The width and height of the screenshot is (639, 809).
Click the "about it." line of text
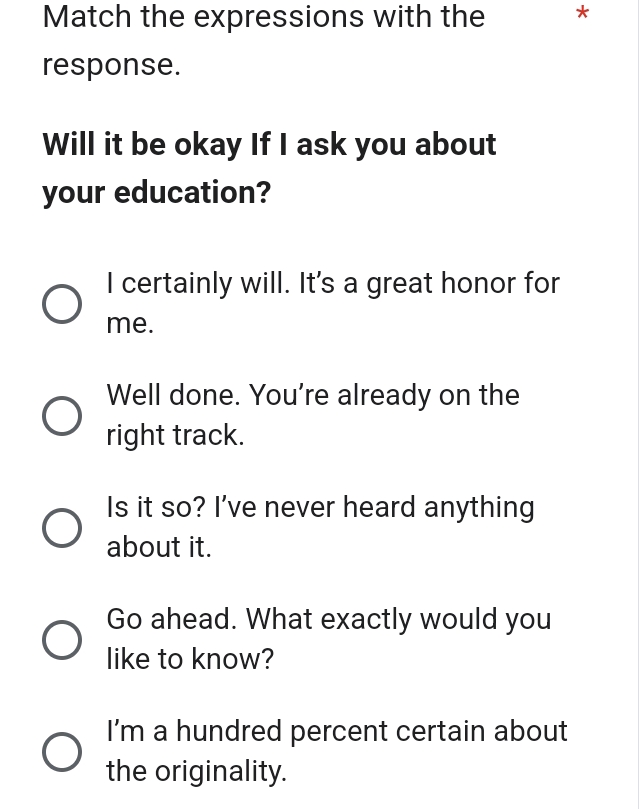[159, 548]
